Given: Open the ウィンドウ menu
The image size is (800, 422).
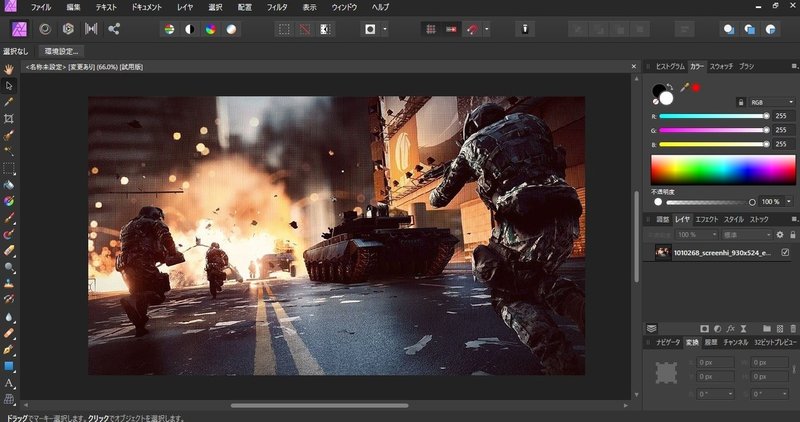Looking at the screenshot, I should click(x=344, y=7).
